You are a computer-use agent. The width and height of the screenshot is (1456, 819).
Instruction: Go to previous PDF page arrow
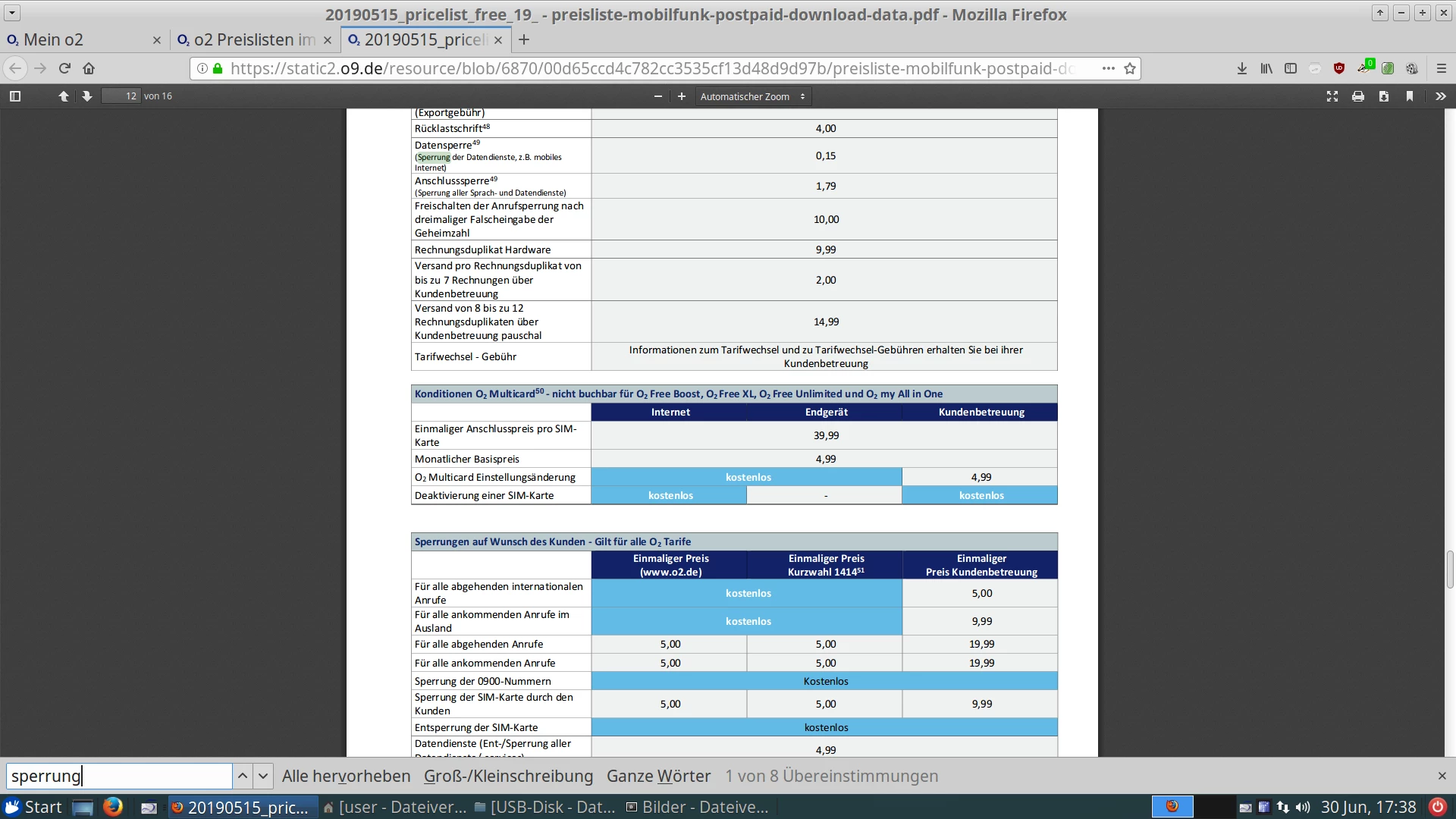64,96
